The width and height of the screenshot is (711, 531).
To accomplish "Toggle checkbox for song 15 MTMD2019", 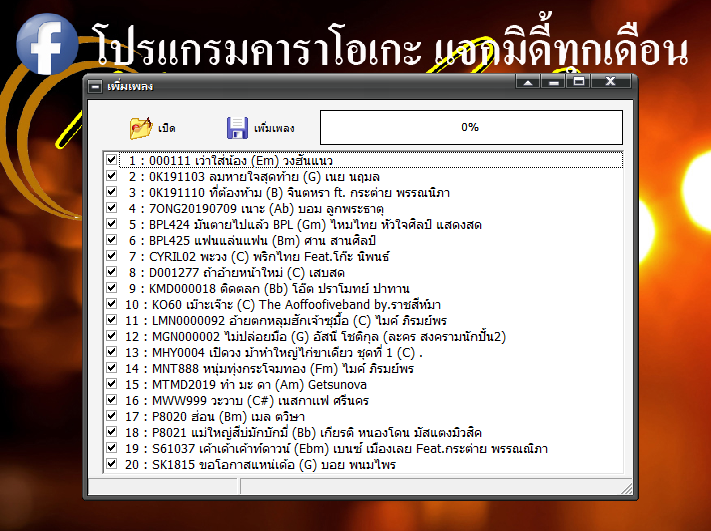I will point(111,383).
